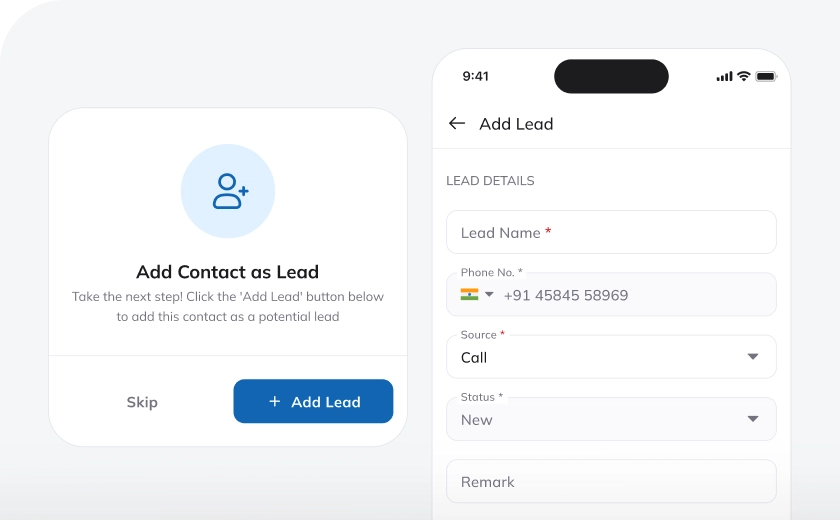Image resolution: width=840 pixels, height=520 pixels.
Task: Tap the 9:41 clock in status bar
Action: tap(476, 76)
